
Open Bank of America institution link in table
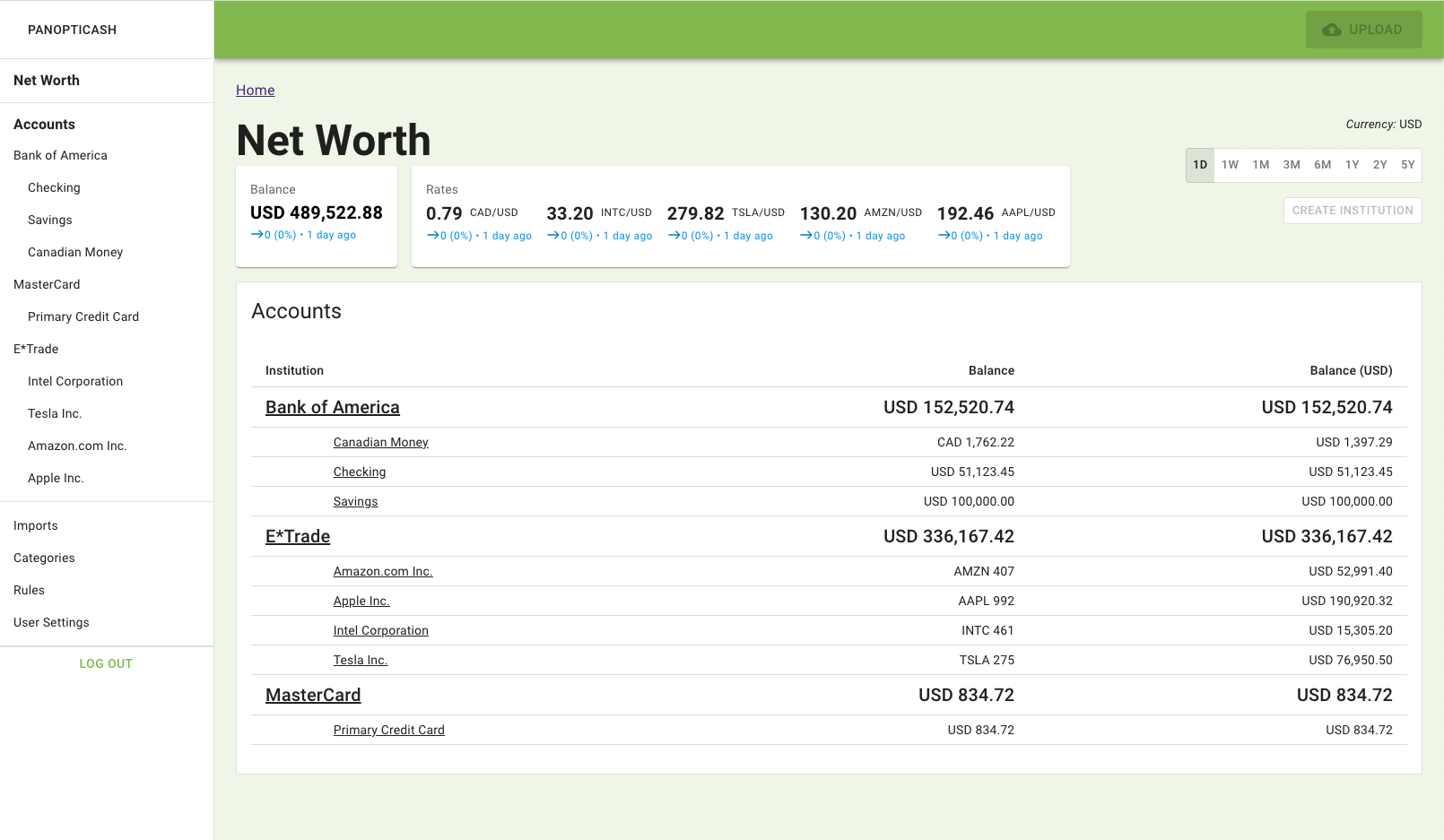pos(333,407)
